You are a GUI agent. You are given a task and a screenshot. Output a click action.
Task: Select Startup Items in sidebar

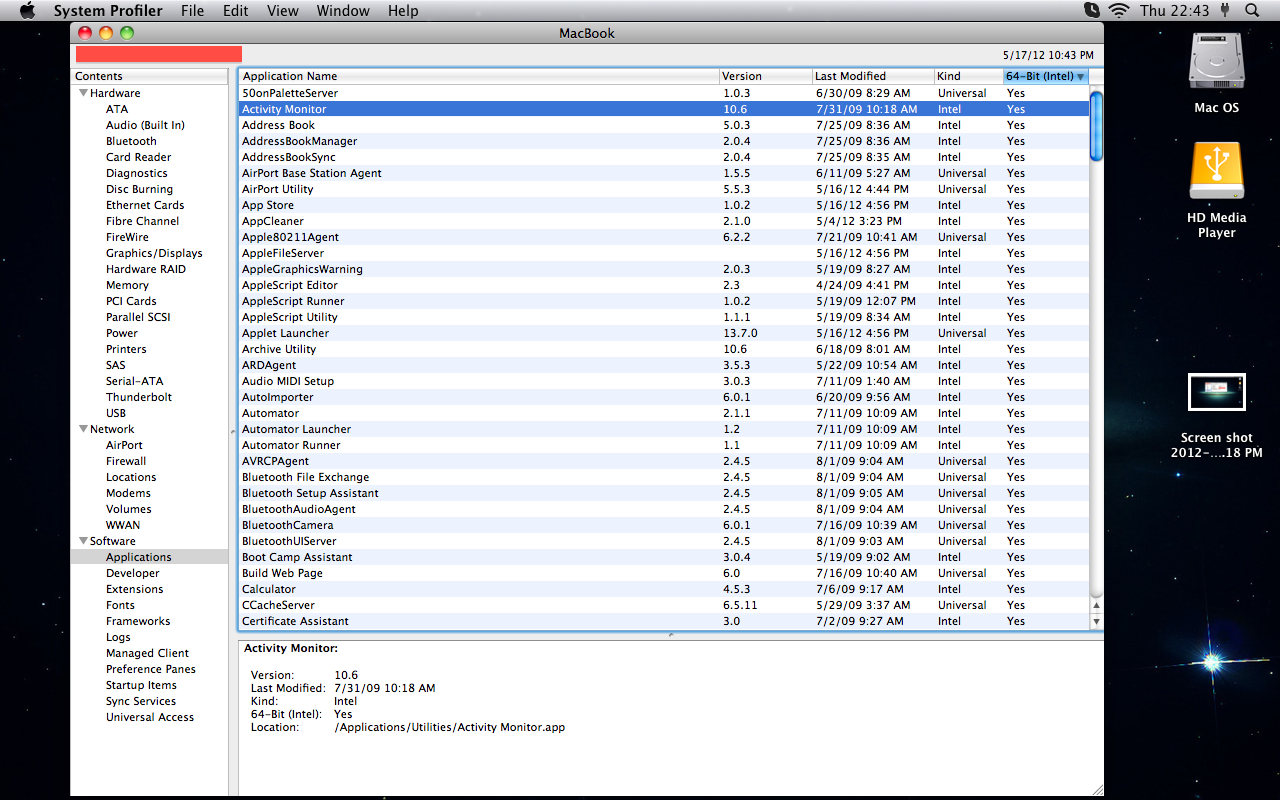pyautogui.click(x=141, y=685)
